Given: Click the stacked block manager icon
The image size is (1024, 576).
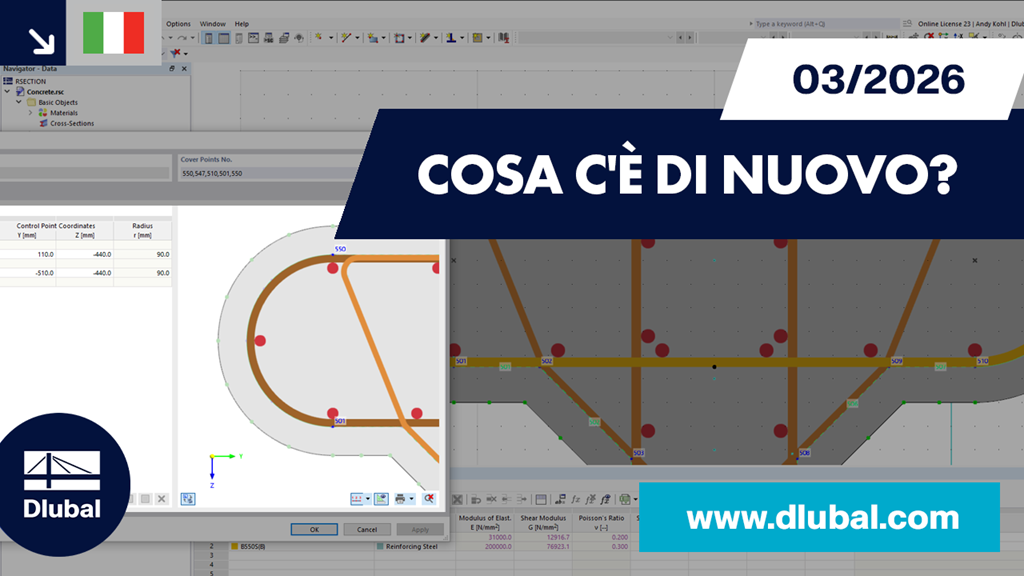Looking at the screenshot, I should click(283, 38).
